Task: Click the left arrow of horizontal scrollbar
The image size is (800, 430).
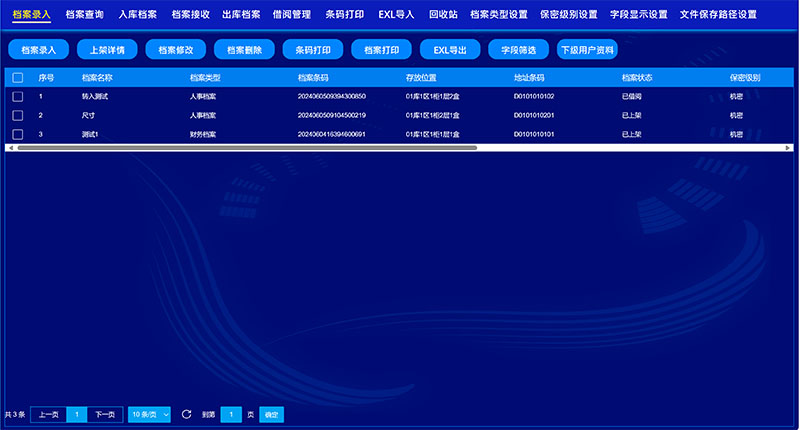Action: coord(9,147)
